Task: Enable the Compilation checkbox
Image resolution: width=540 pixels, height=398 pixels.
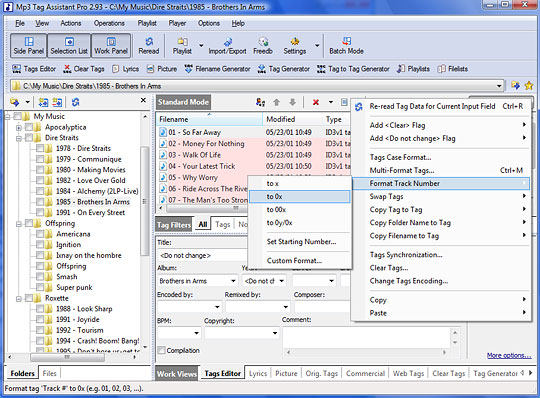Action: point(161,350)
